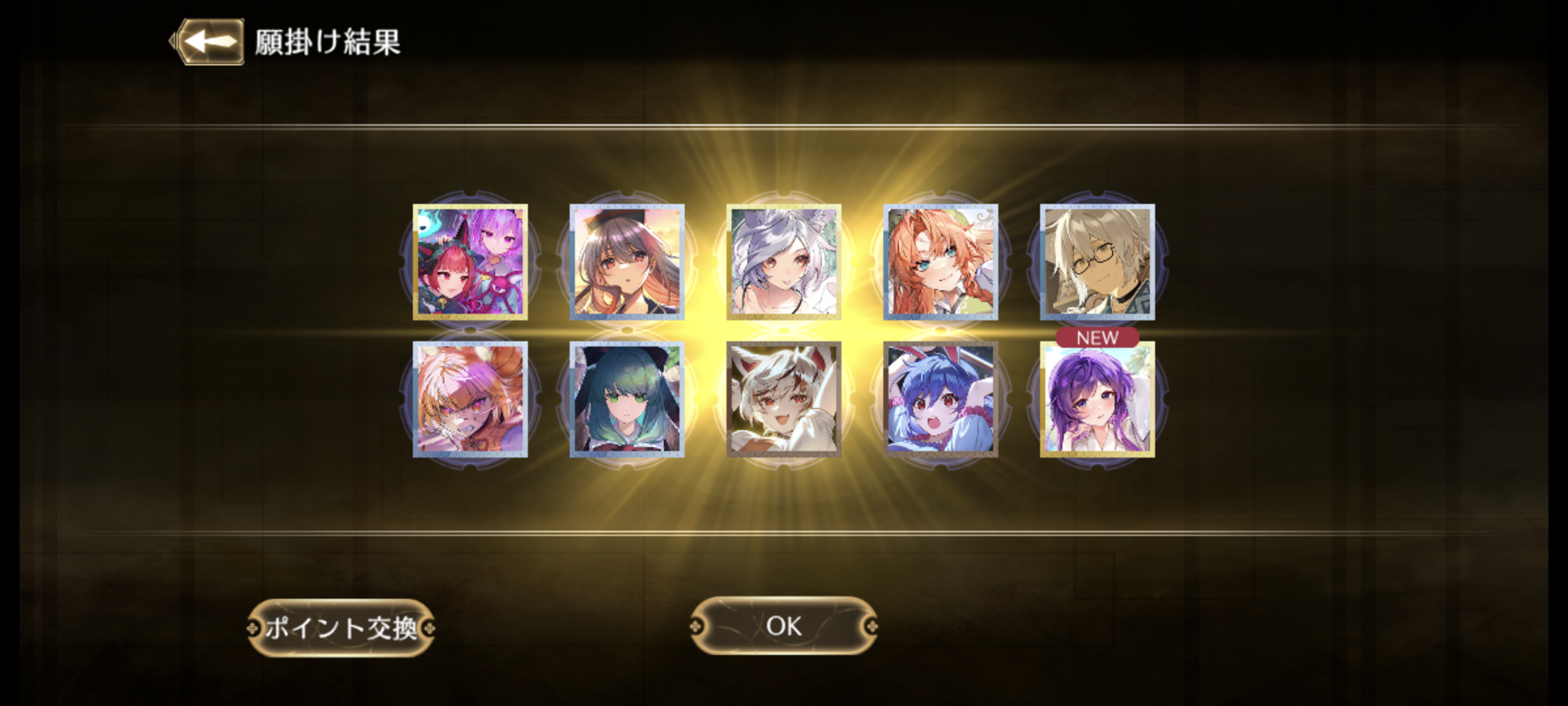Select the purple-haired girl card marked NEW
The height and width of the screenshot is (706, 1568).
click(x=1098, y=399)
